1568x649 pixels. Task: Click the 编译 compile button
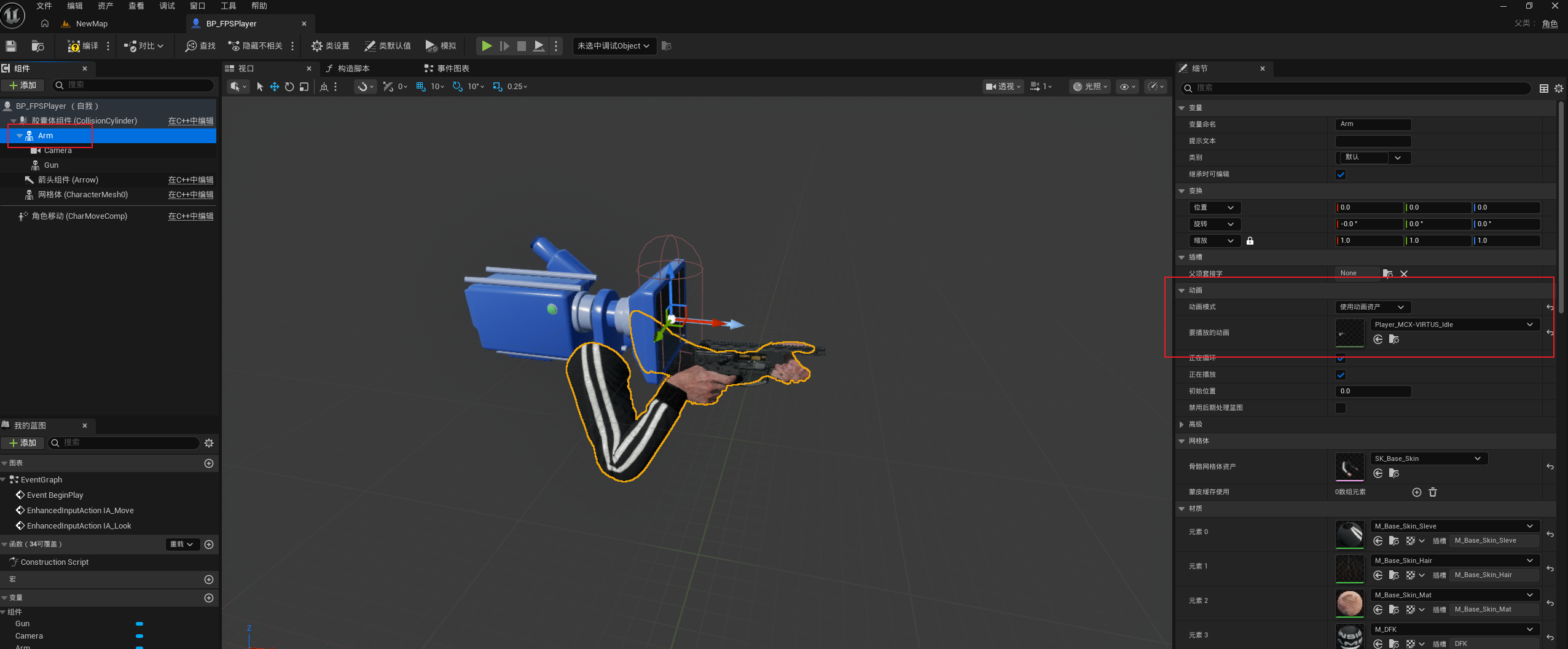[x=82, y=46]
